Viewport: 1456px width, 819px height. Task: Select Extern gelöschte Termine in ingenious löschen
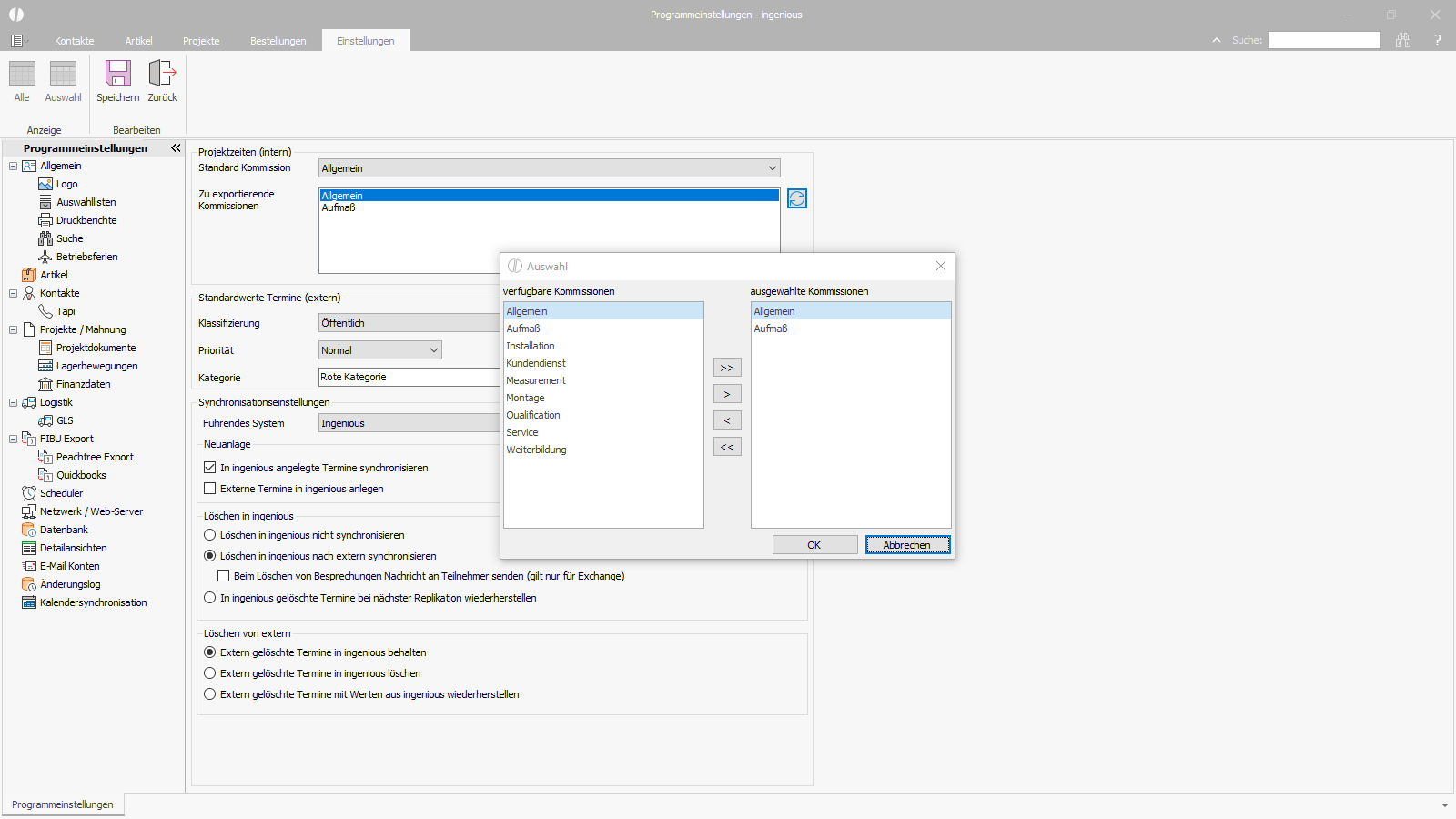[210, 673]
